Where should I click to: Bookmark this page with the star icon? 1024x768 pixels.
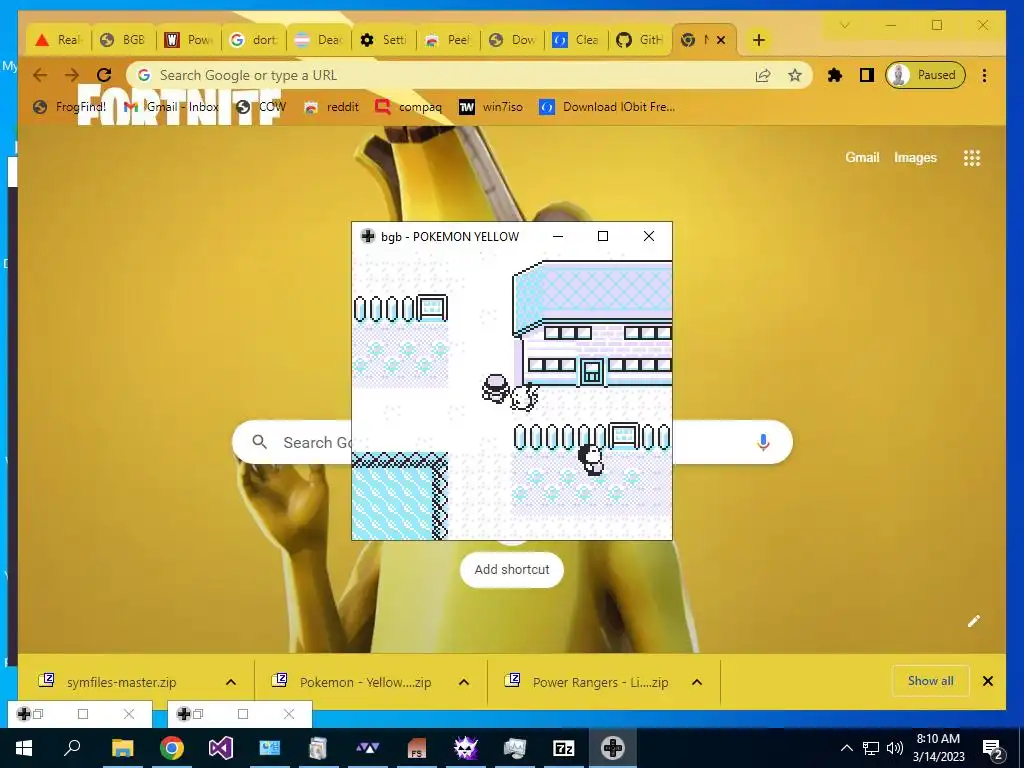[794, 75]
